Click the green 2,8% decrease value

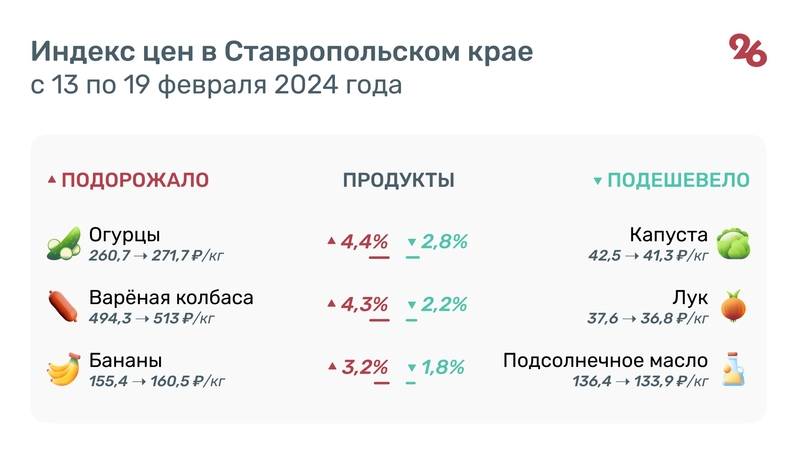[x=444, y=242]
